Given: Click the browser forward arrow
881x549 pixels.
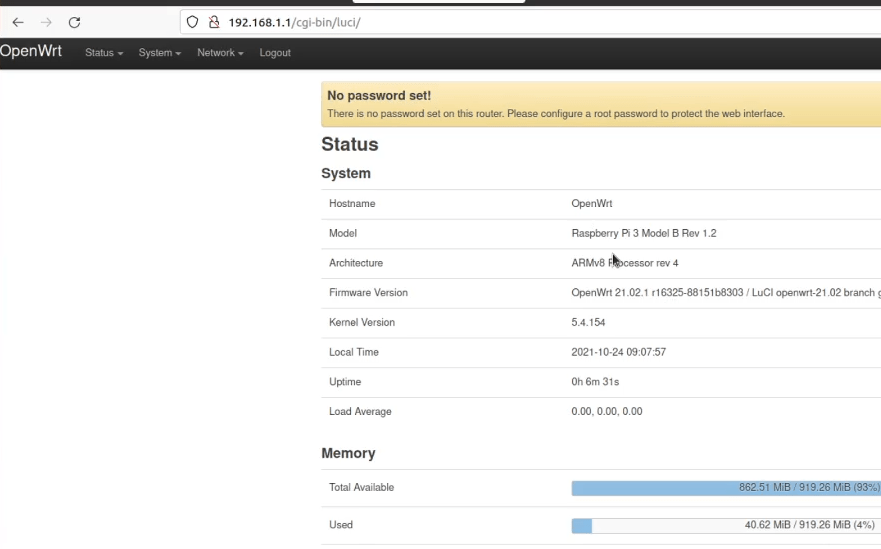Looking at the screenshot, I should [46, 22].
